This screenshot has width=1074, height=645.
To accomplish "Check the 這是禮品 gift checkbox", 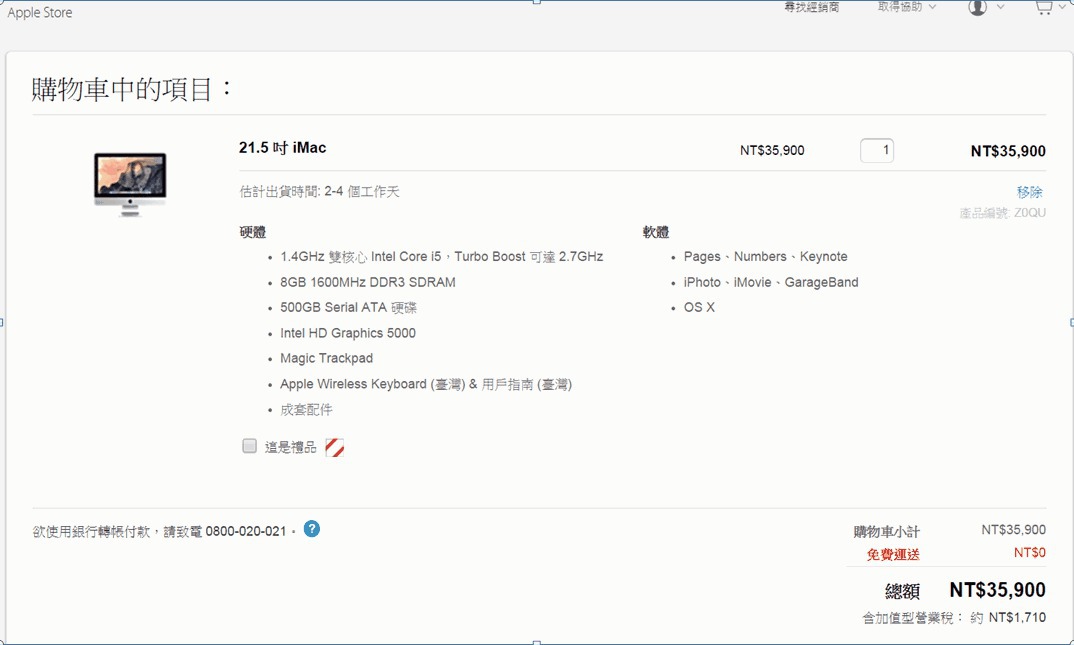I will pyautogui.click(x=249, y=446).
